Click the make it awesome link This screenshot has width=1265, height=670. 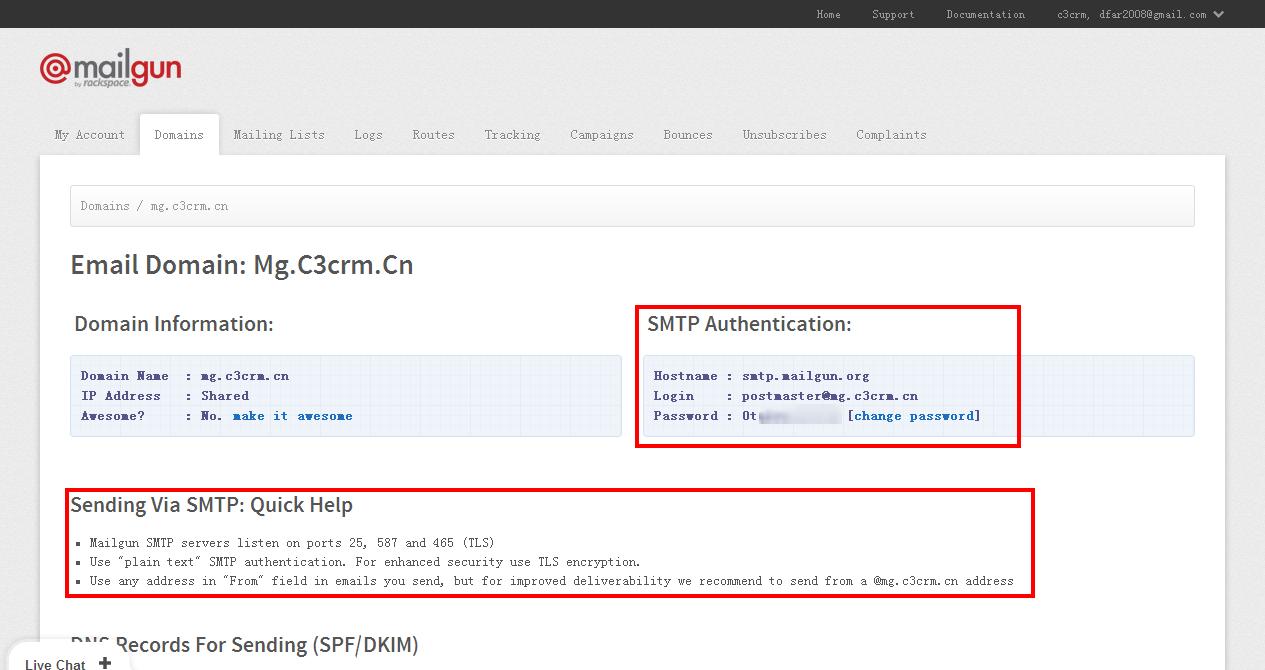pyautogui.click(x=292, y=416)
